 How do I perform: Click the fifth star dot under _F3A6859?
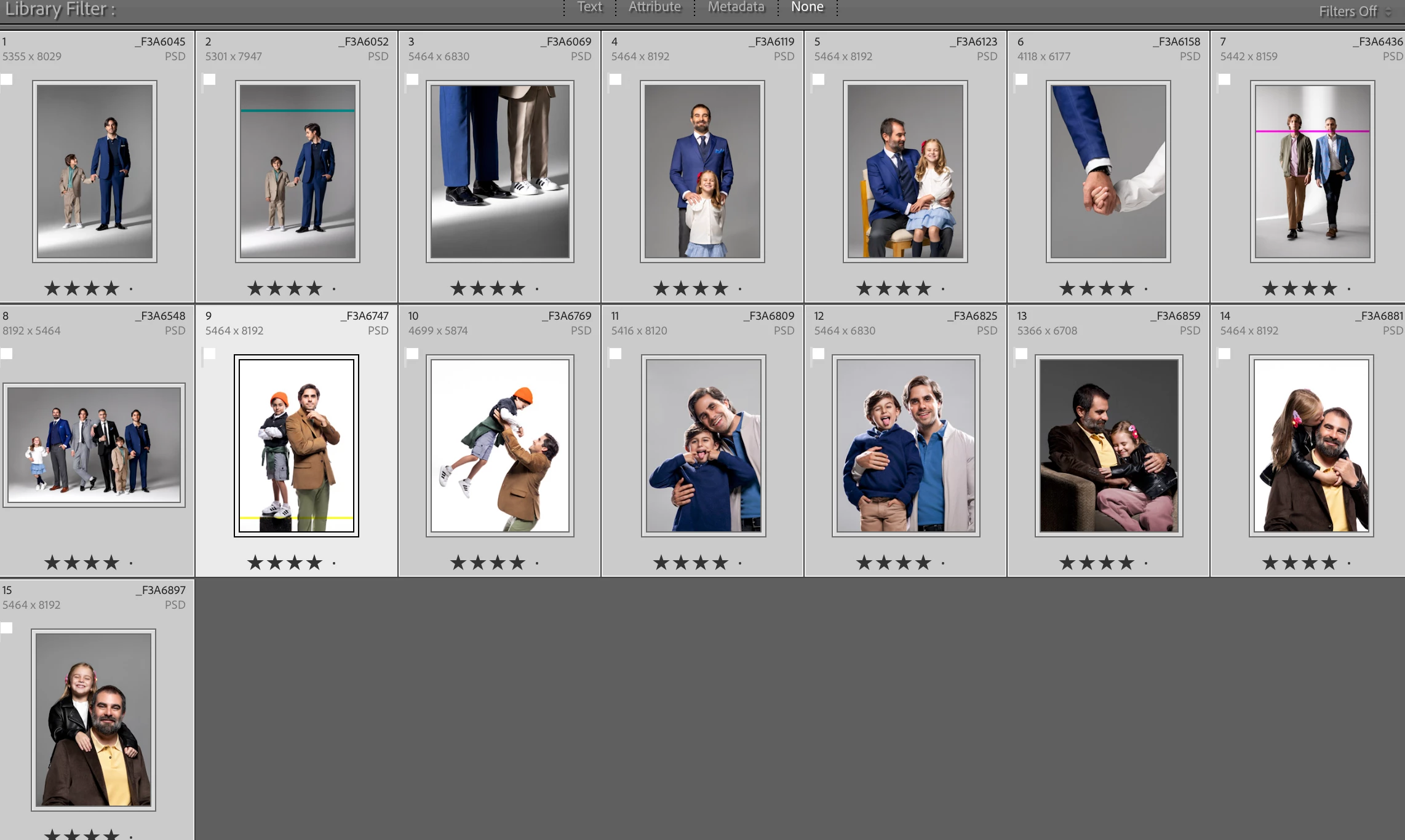1146,563
